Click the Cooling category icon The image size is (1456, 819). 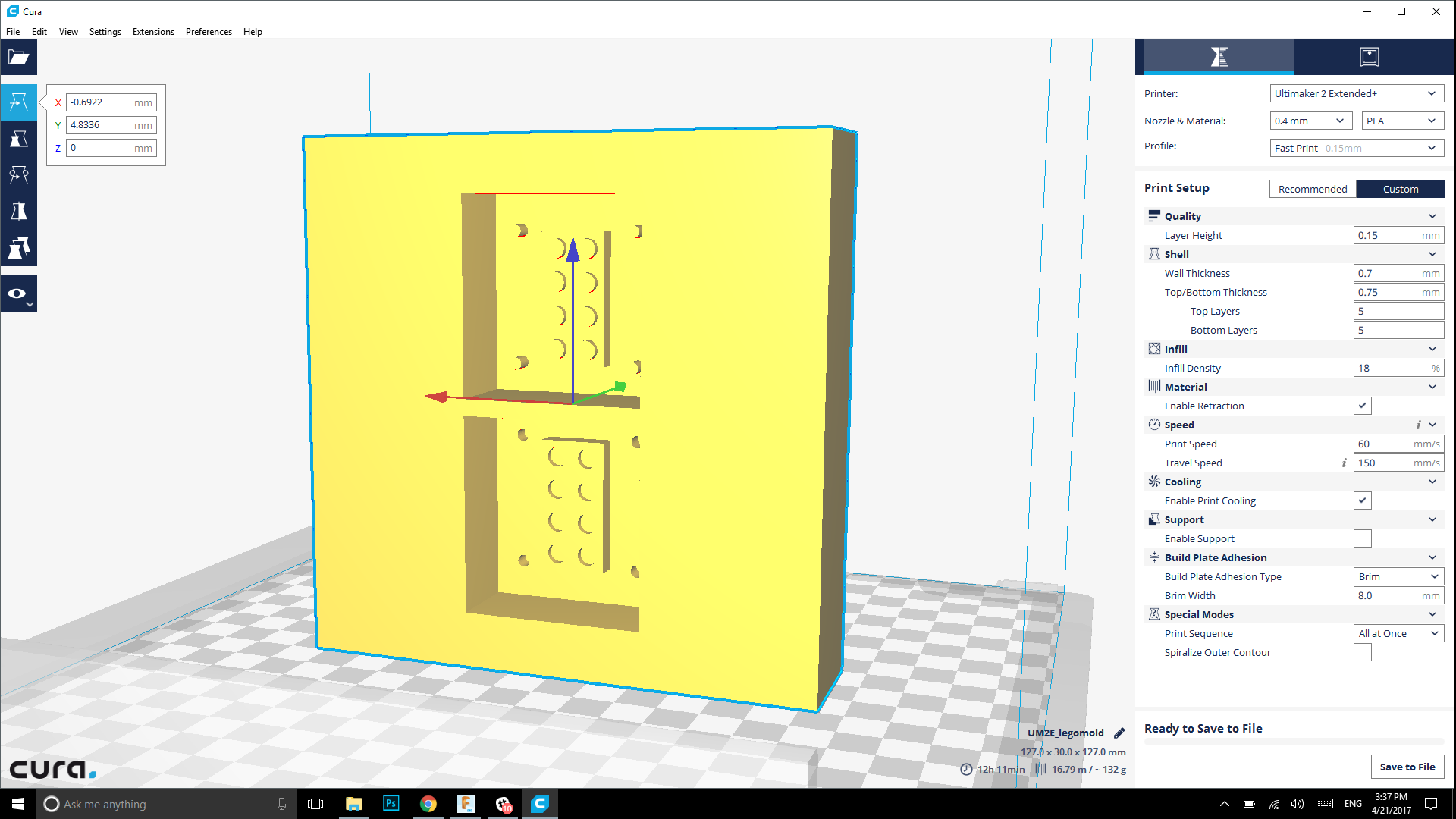coord(1154,482)
